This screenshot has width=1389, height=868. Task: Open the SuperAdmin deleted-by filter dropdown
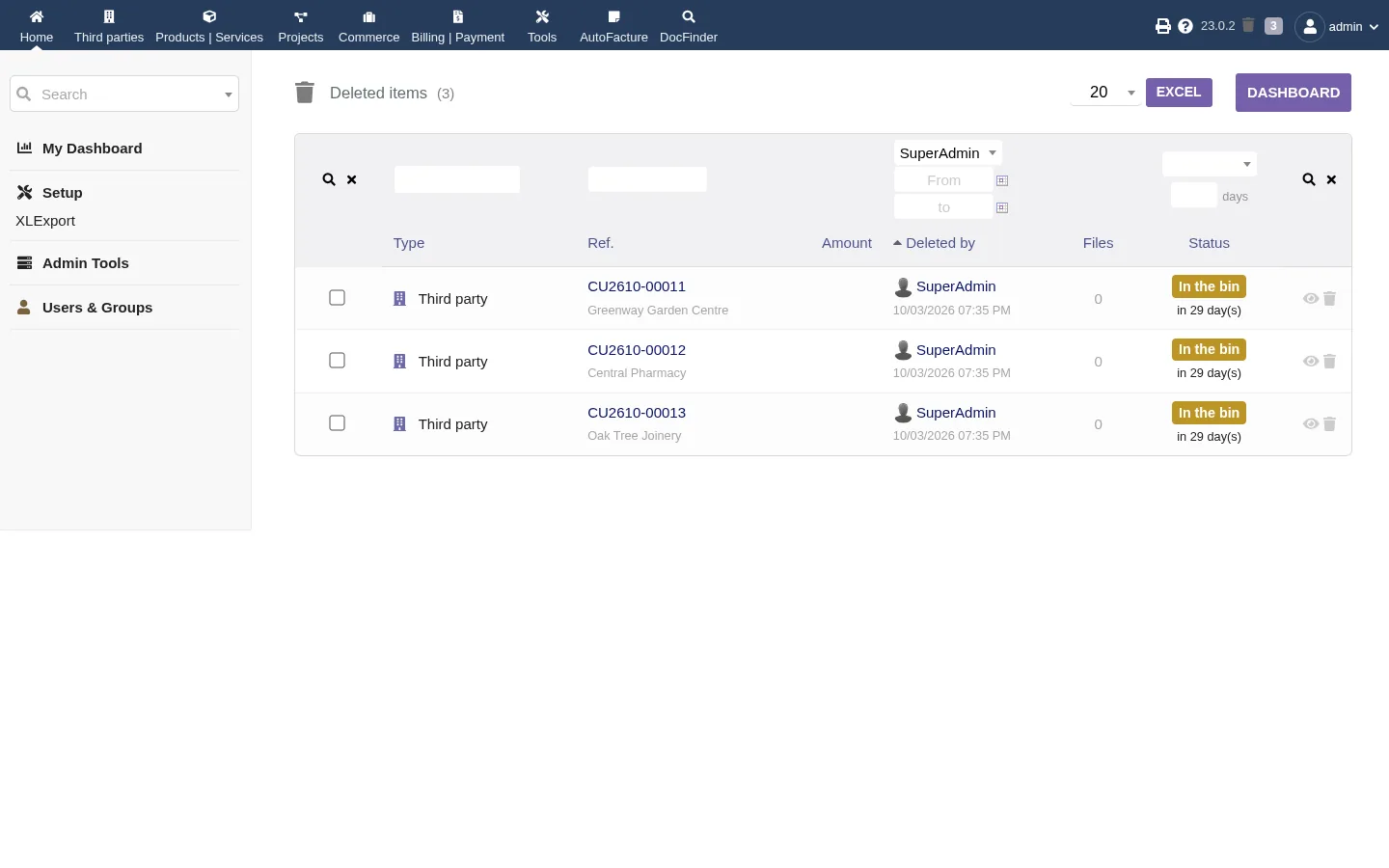(x=947, y=153)
